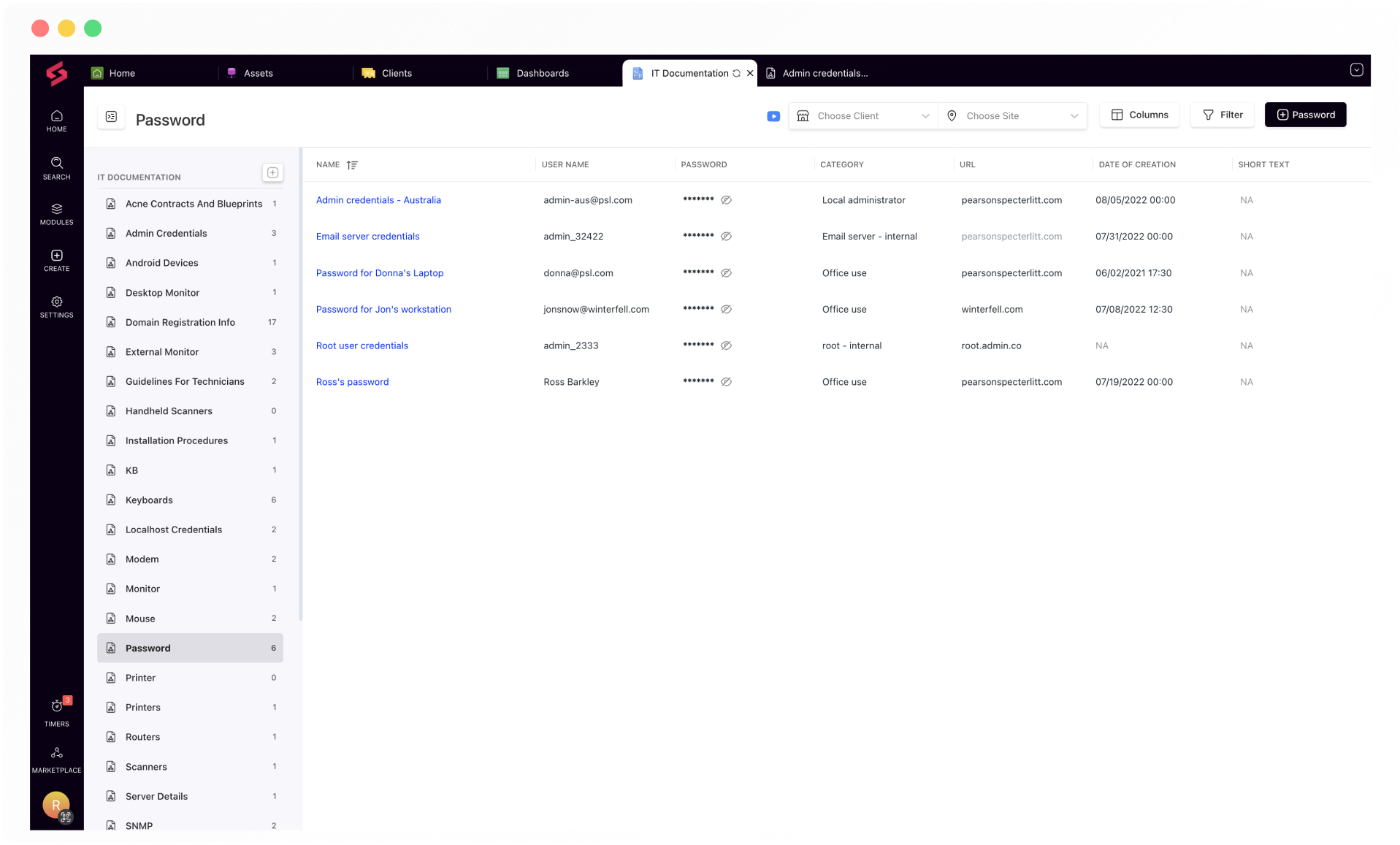This screenshot has height=845, width=1400.
Task: Switch to the Clients tab
Action: [x=396, y=73]
